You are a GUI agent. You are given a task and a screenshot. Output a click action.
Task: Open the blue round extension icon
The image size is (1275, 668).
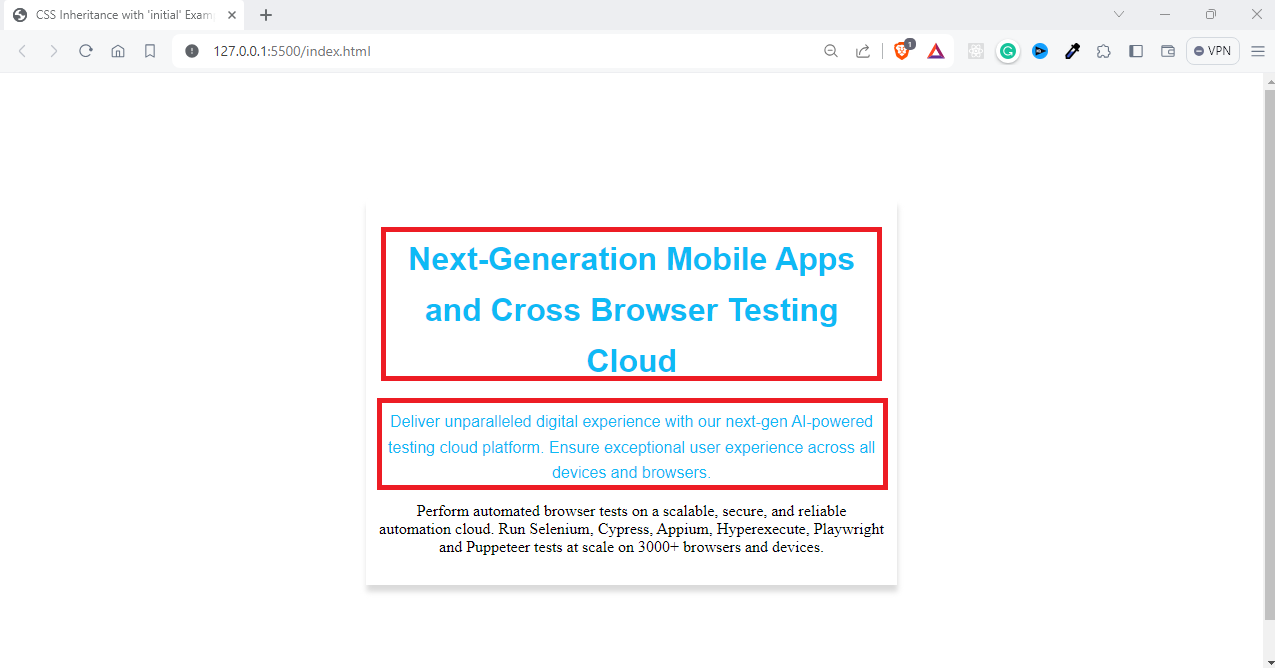[1040, 51]
